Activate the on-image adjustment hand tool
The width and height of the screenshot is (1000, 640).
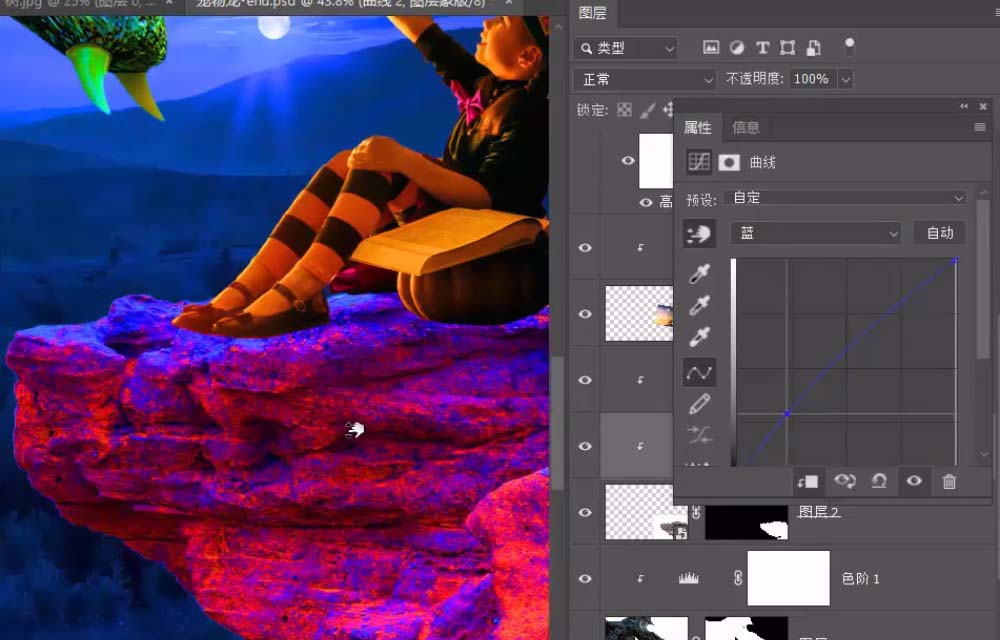(x=699, y=233)
